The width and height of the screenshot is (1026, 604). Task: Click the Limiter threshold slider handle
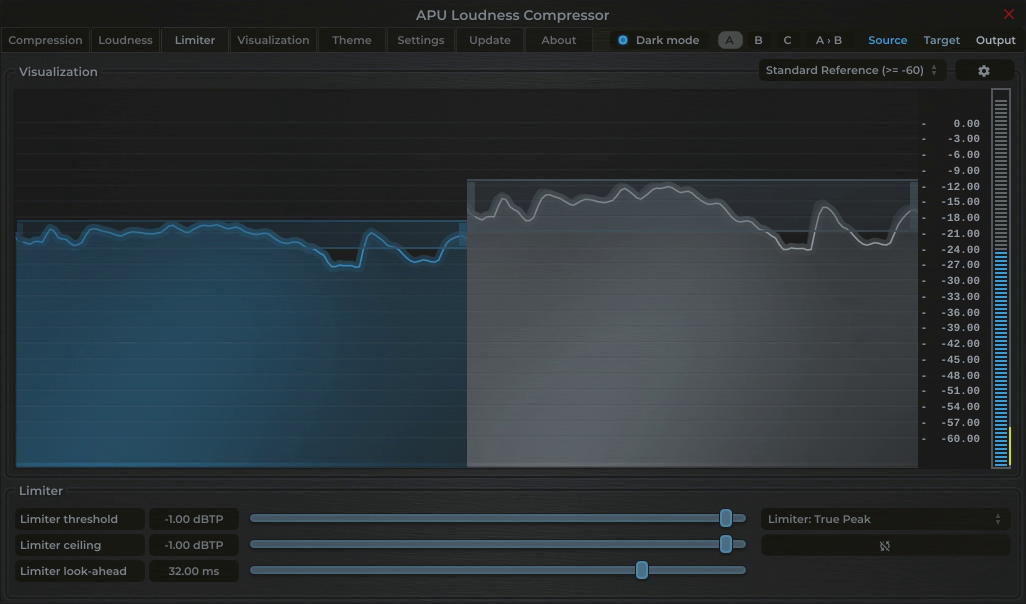tap(728, 519)
